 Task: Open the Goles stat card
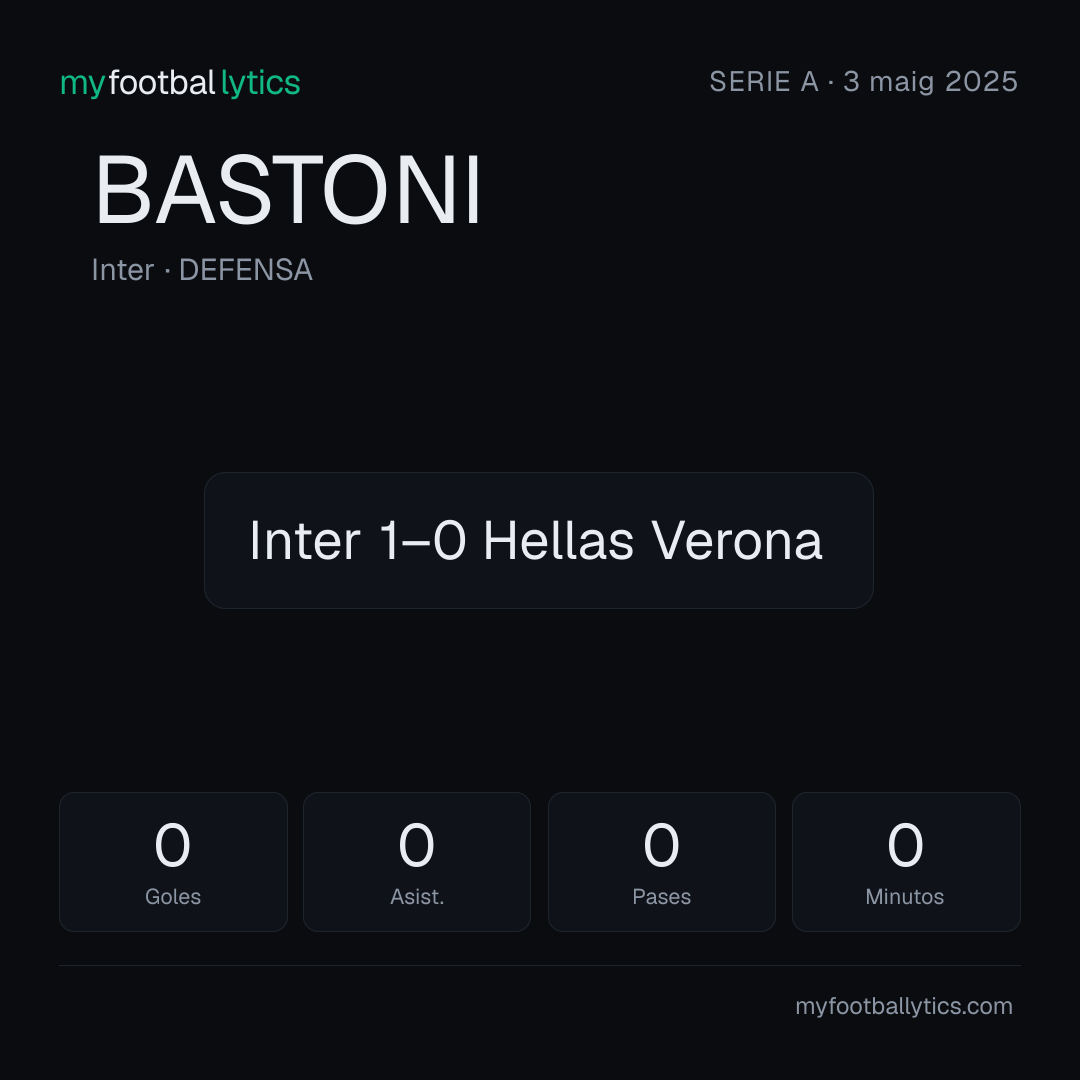tap(173, 862)
